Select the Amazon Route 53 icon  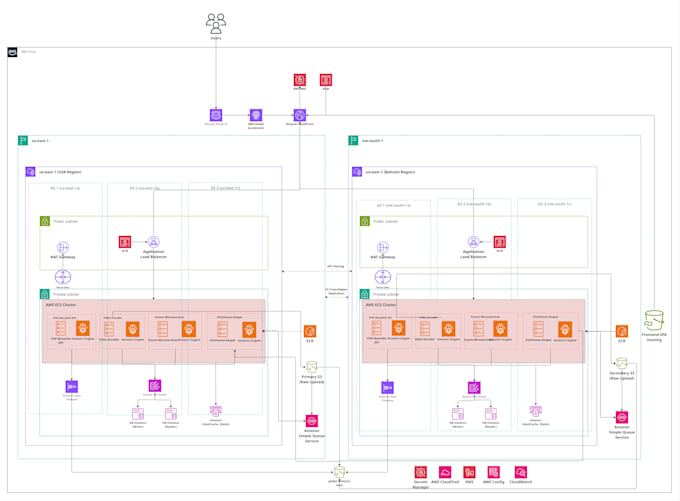tap(216, 115)
